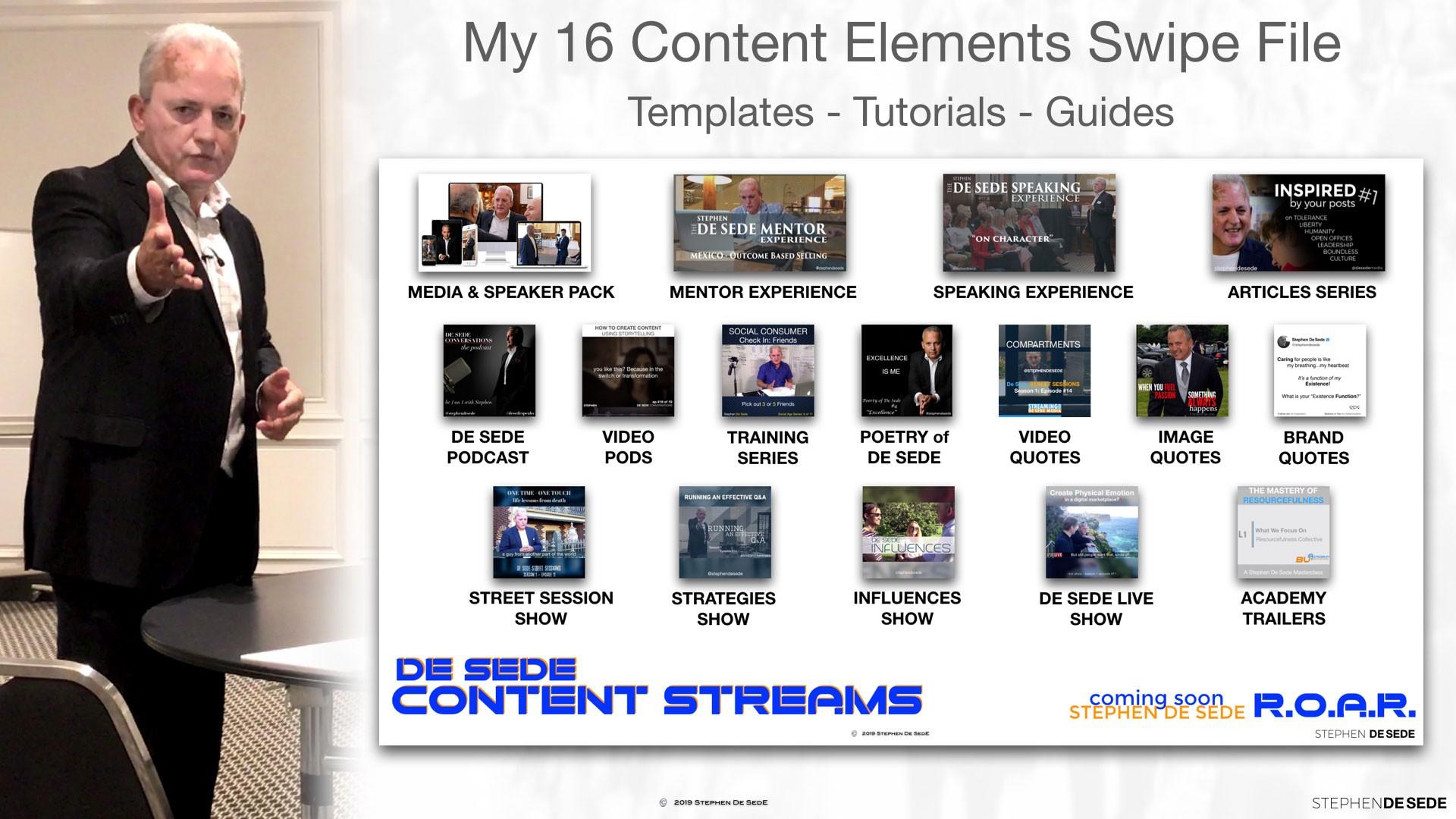Click the De Sede Content Streams logo
The height and width of the screenshot is (819, 1456).
pos(657,687)
